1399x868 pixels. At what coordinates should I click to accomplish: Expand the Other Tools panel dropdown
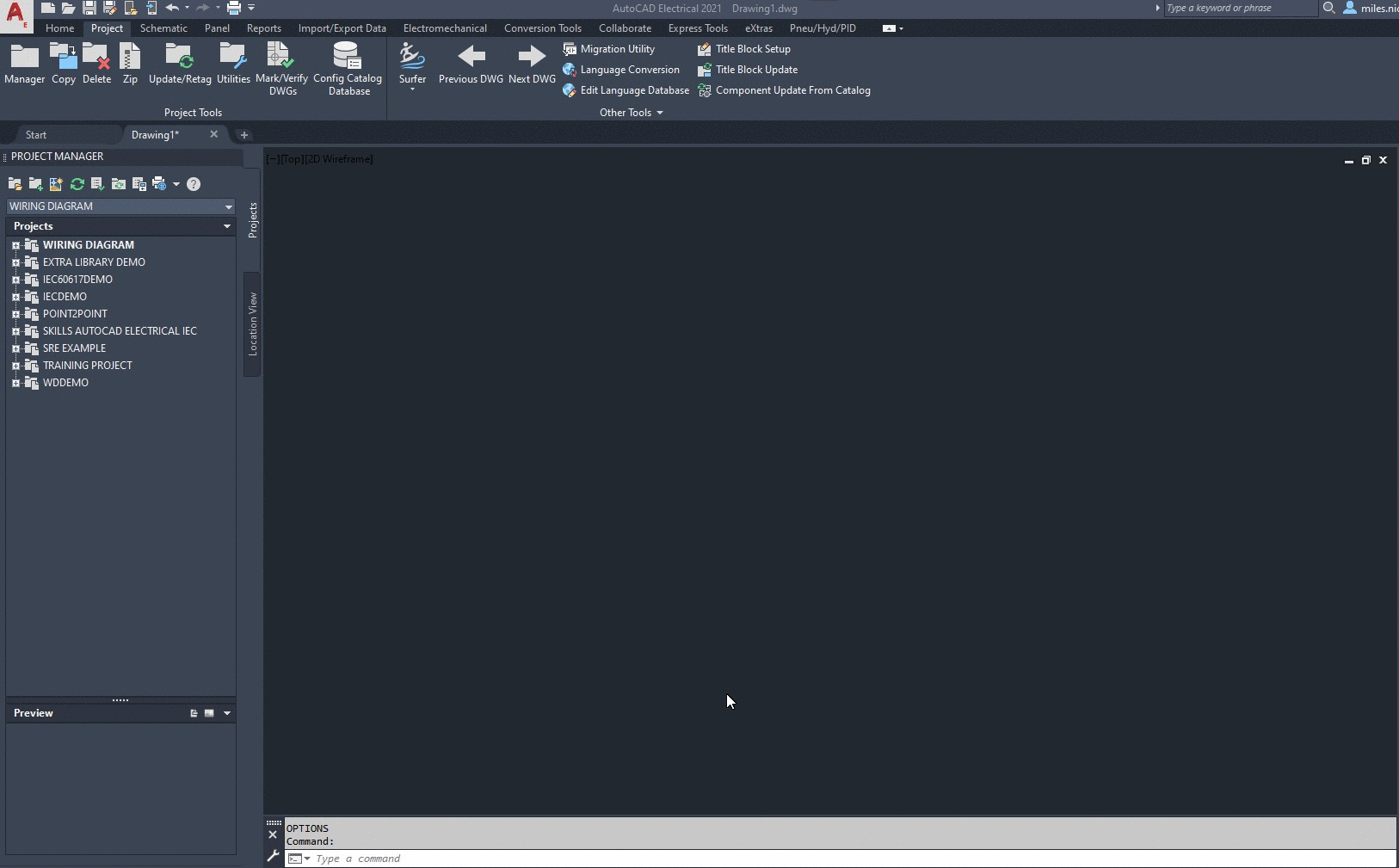(x=632, y=113)
